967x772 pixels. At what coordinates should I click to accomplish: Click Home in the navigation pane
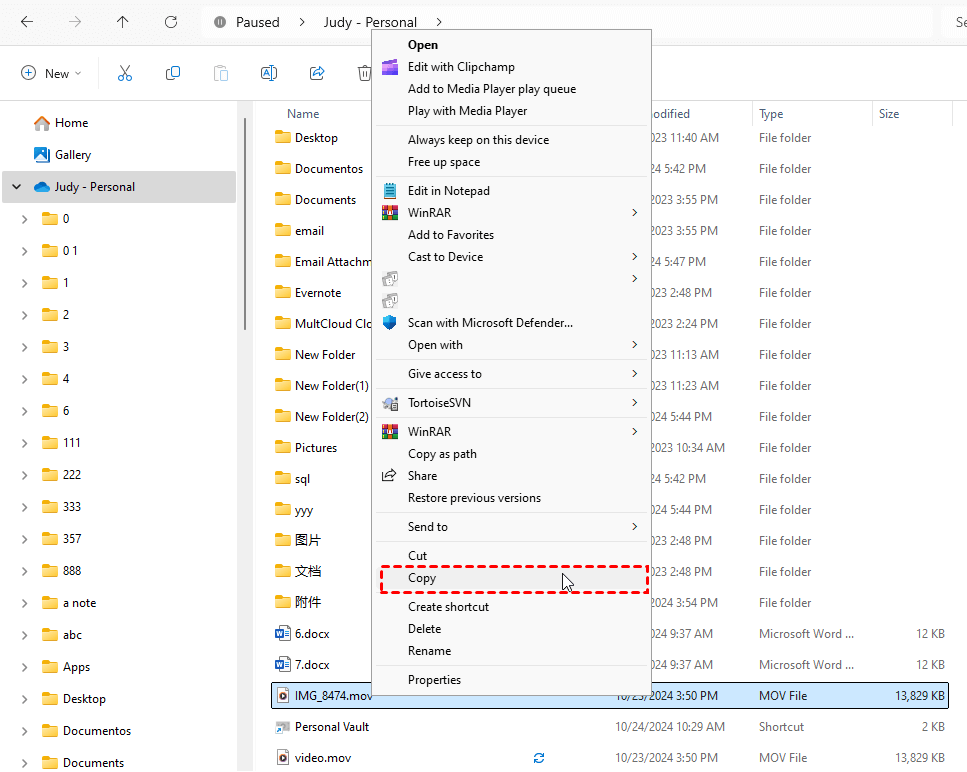pyautogui.click(x=71, y=123)
